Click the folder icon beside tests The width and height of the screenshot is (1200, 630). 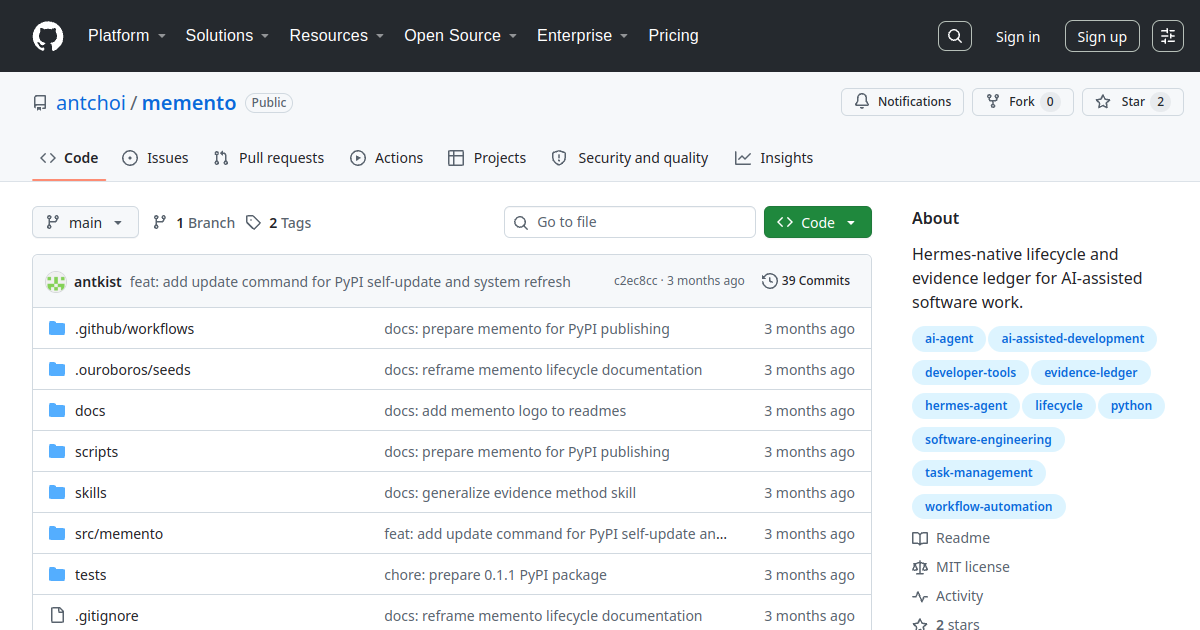[x=57, y=575]
